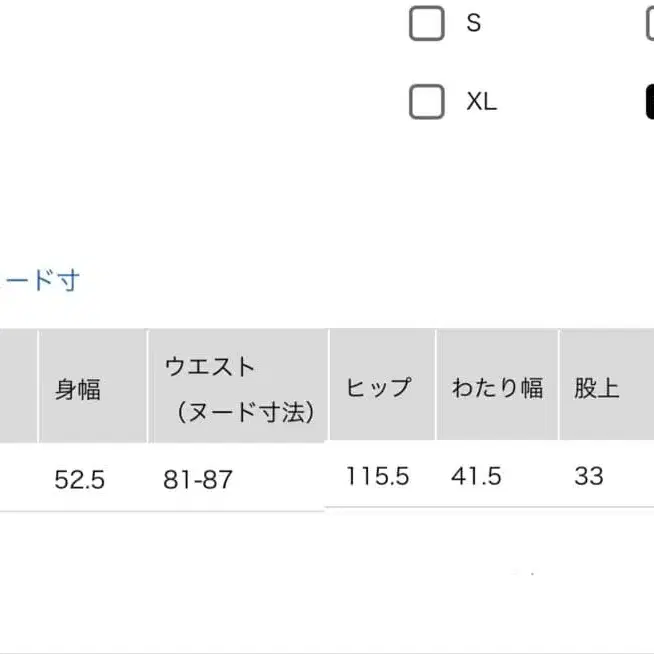The width and height of the screenshot is (654, 654).
Task: Click the 81-87 waist value
Action: coord(198,479)
